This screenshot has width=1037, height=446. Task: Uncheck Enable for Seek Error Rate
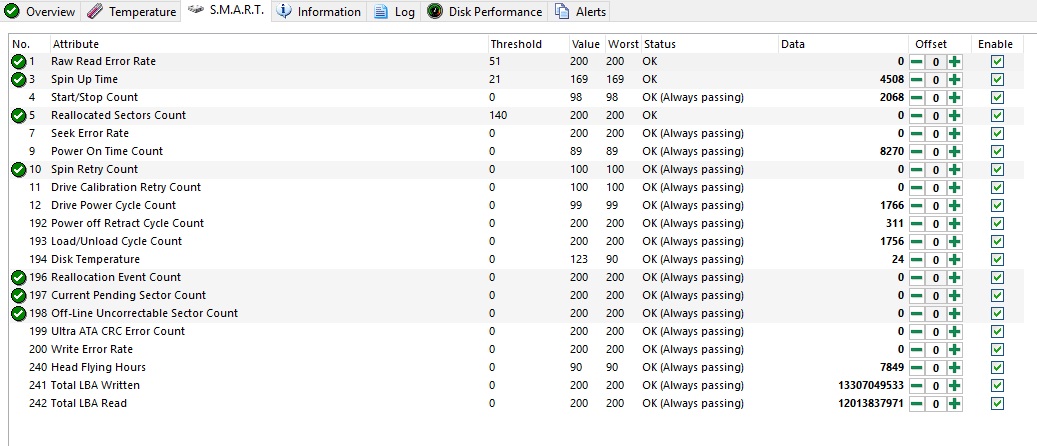pyautogui.click(x=997, y=133)
